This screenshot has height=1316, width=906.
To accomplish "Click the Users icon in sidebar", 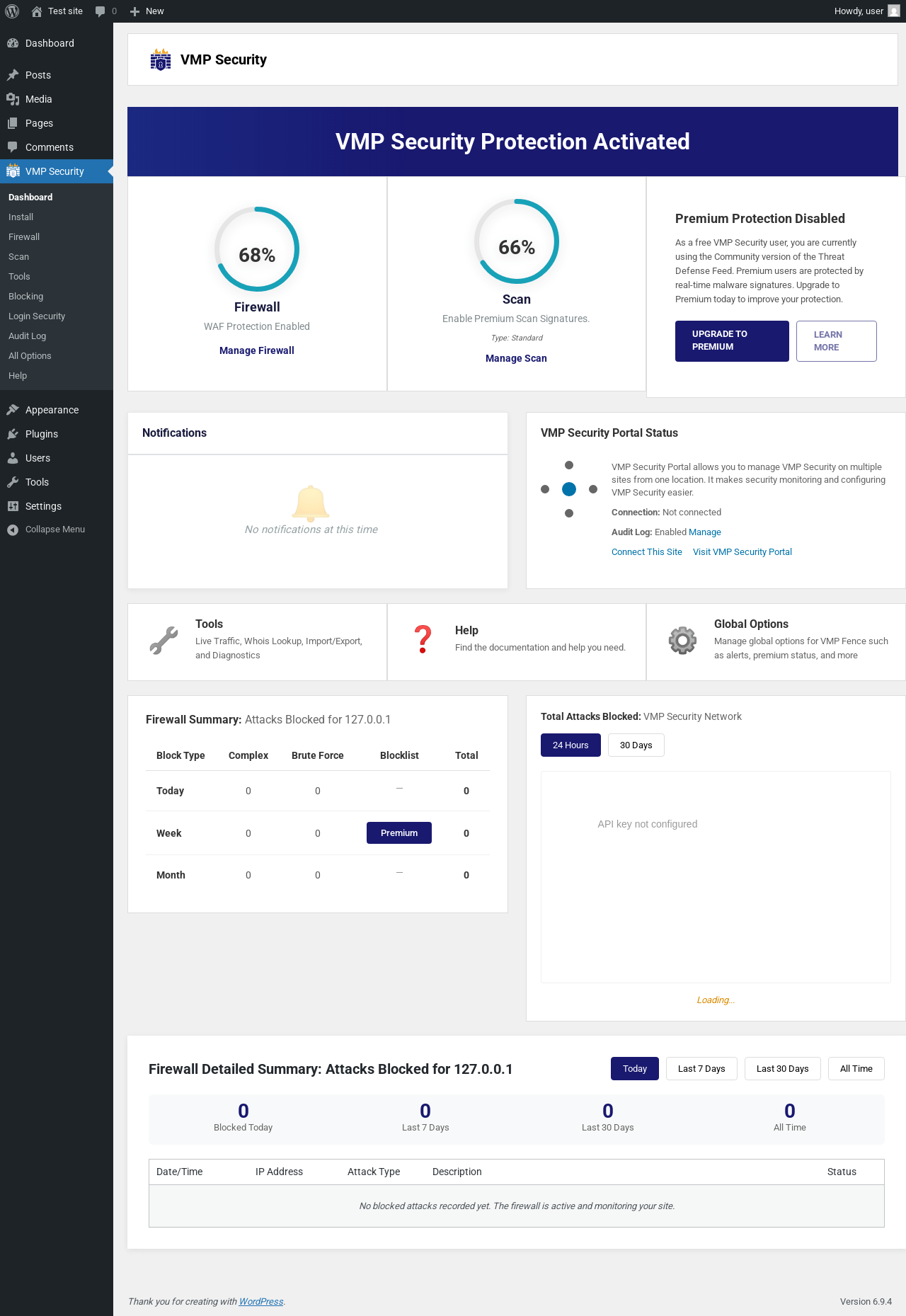I will (x=13, y=458).
